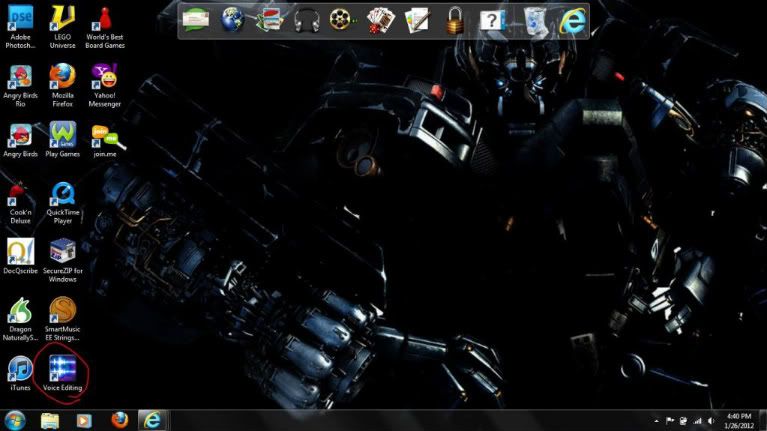Open the playing cards dock icon
The width and height of the screenshot is (767, 431).
tap(381, 20)
